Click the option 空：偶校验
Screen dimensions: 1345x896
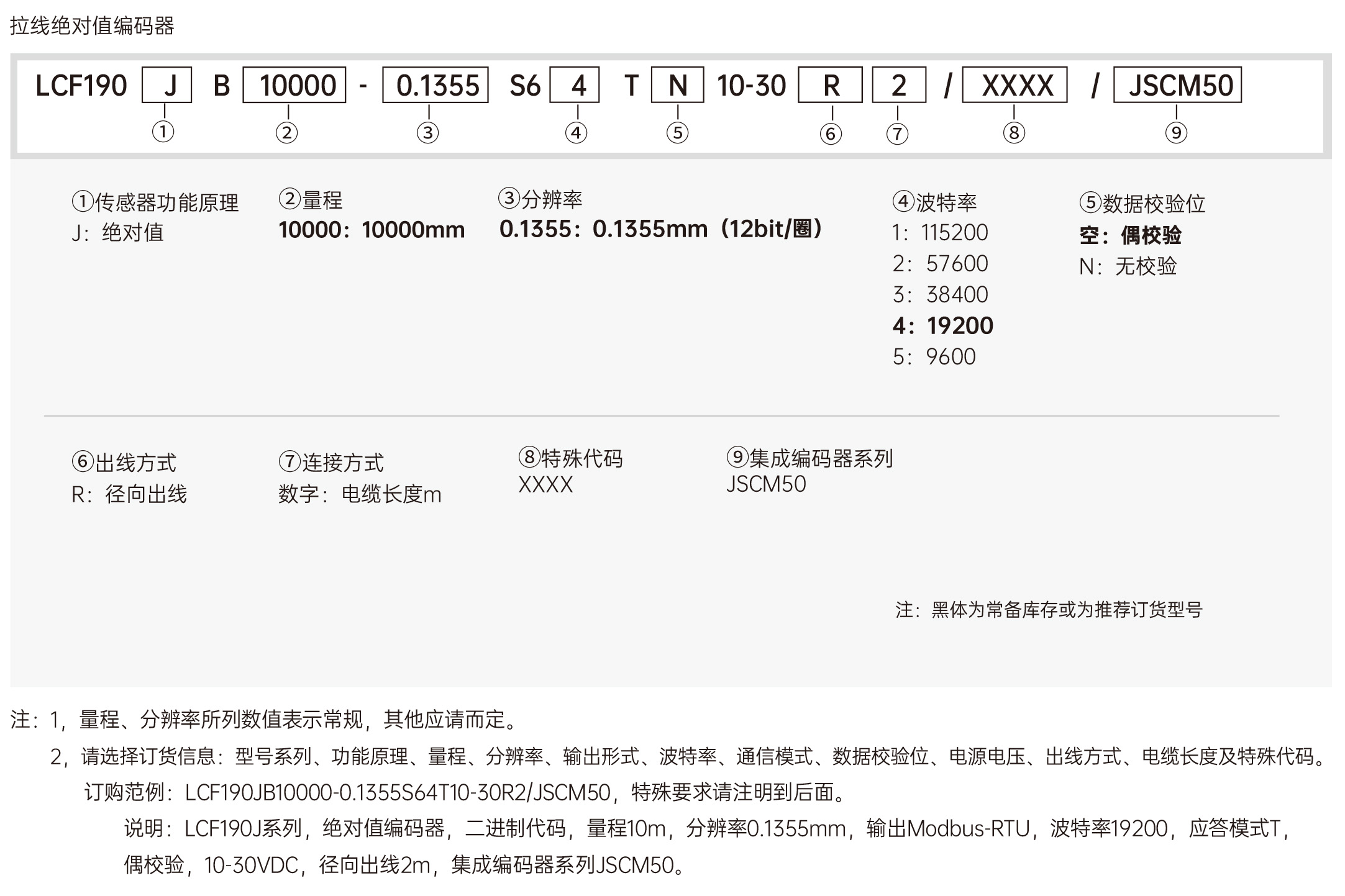(x=1131, y=235)
